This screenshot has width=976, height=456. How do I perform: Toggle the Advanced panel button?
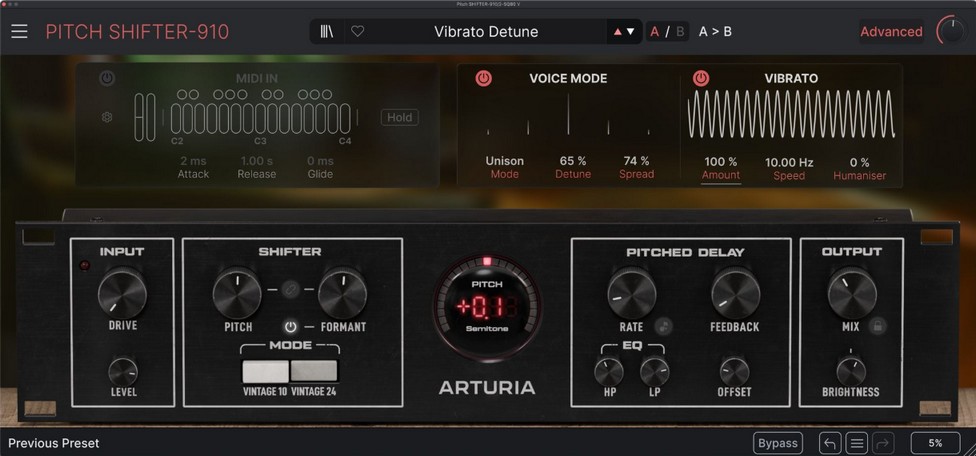tap(891, 31)
